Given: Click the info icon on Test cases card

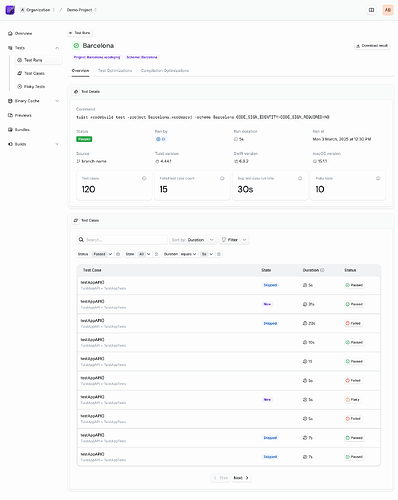Looking at the screenshot, I should click(144, 178).
